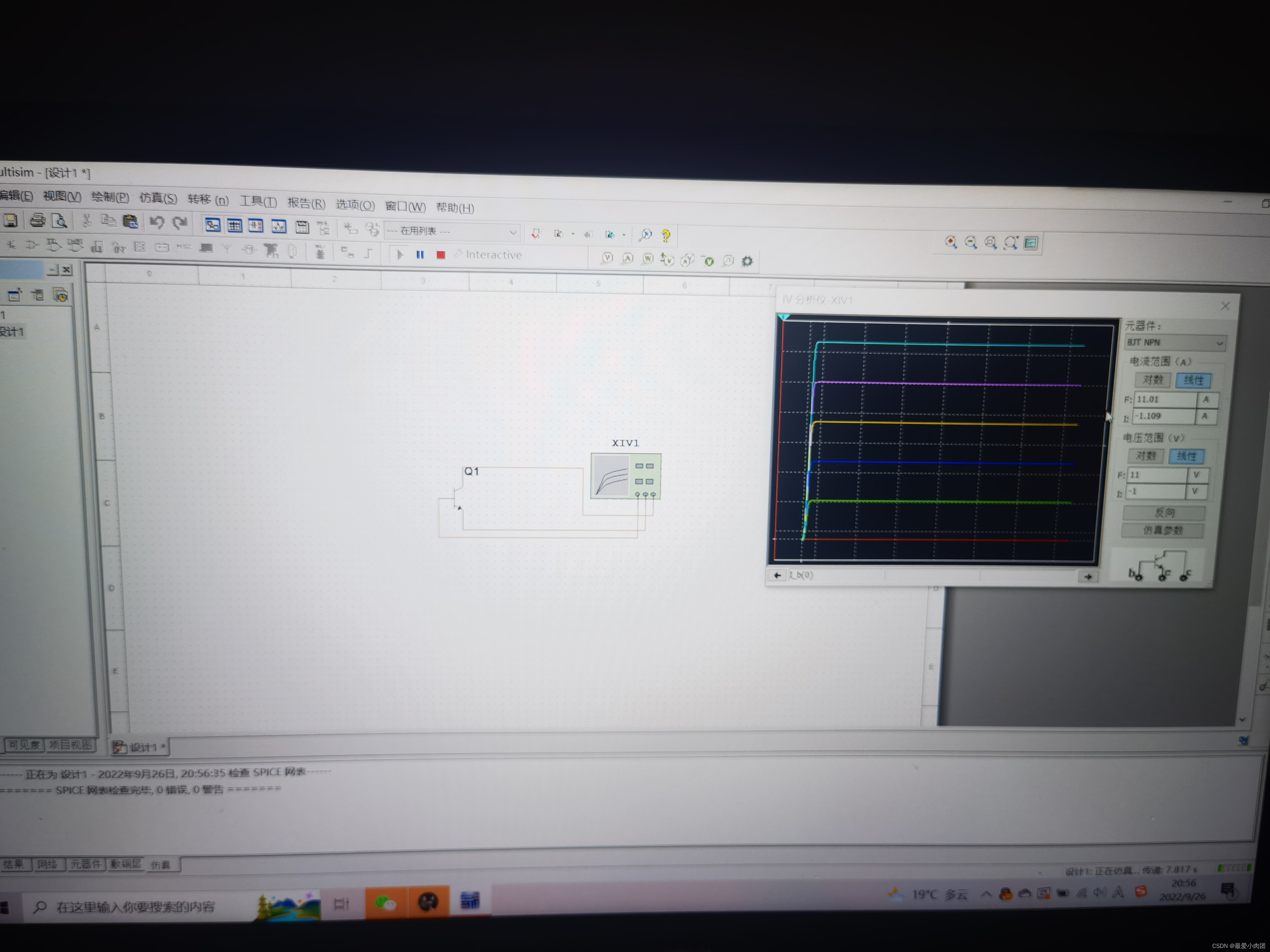The height and width of the screenshot is (952, 1270).
Task: Click the Interactive simulation label
Action: pos(493,255)
